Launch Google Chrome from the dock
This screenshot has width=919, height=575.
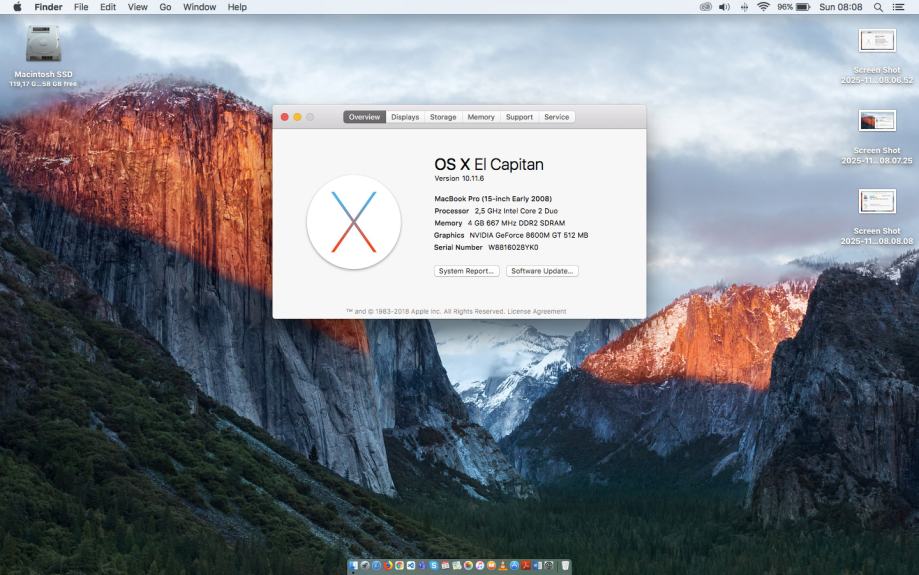(x=399, y=566)
